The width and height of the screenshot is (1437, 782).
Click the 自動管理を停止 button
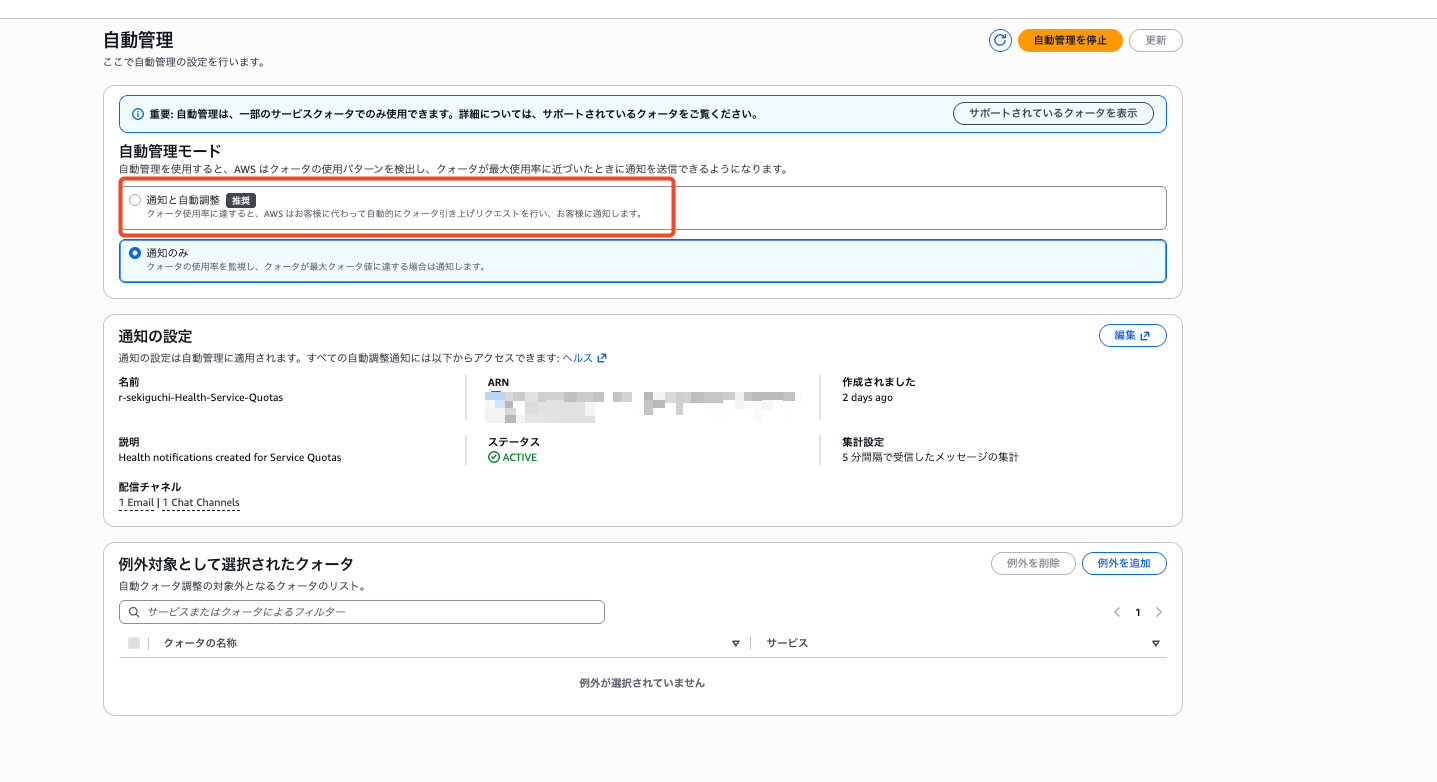[x=1069, y=40]
